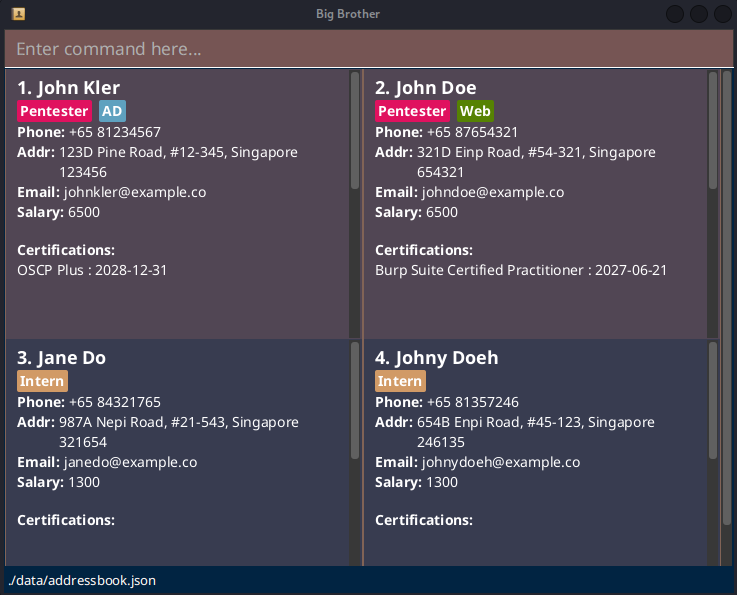Select the '1. John Kler' card title

pyautogui.click(x=69, y=88)
